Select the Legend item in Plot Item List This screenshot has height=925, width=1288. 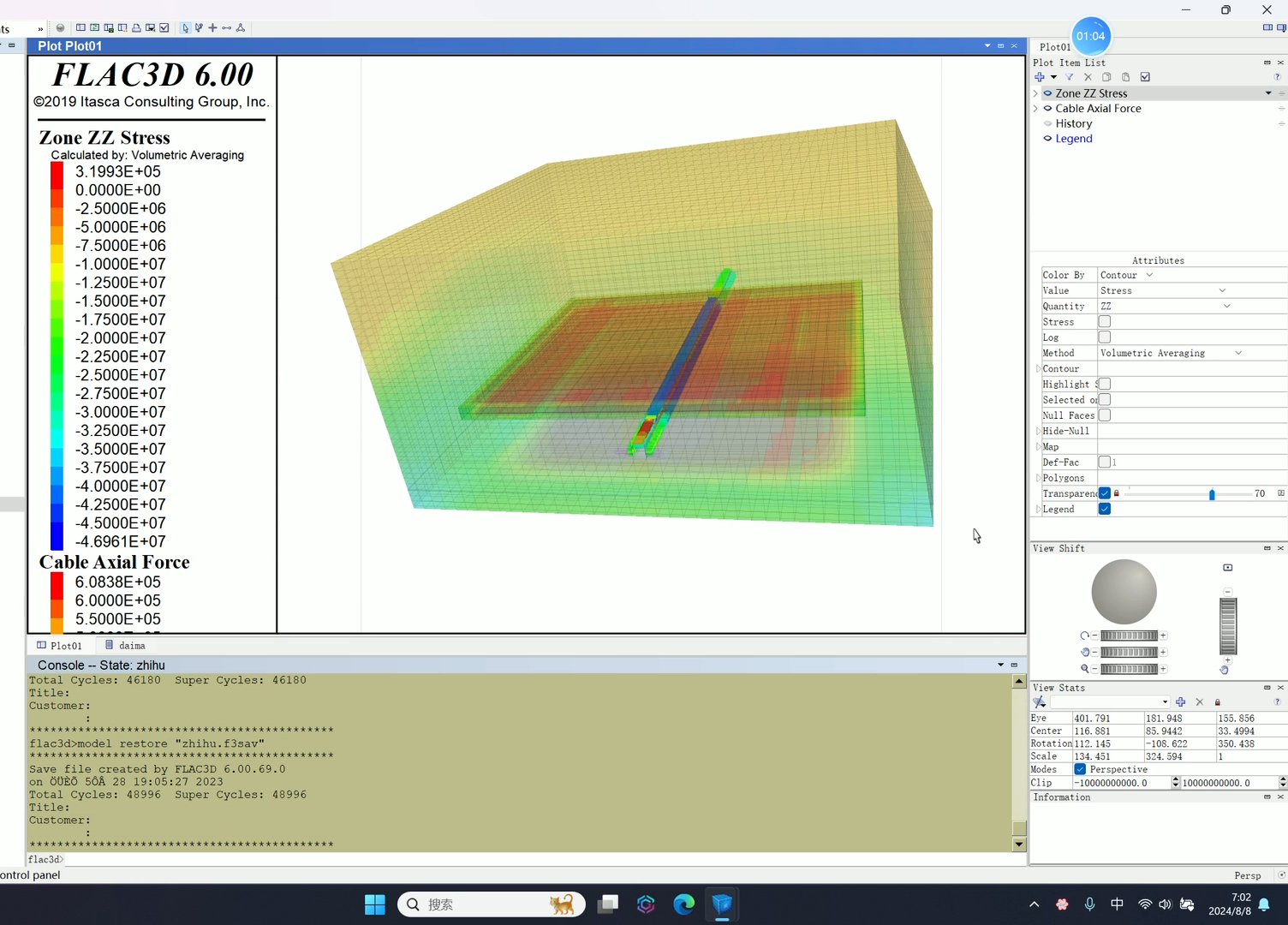click(x=1074, y=139)
